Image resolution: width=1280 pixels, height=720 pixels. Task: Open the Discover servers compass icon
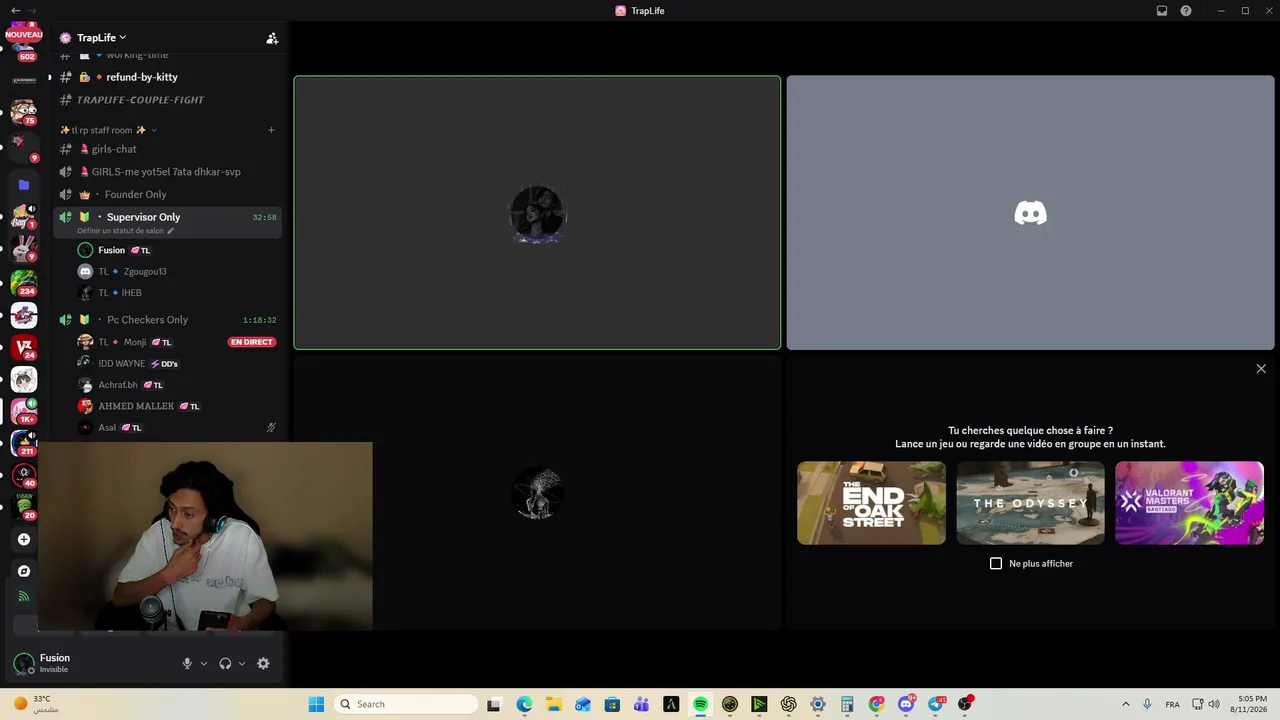(x=24, y=571)
